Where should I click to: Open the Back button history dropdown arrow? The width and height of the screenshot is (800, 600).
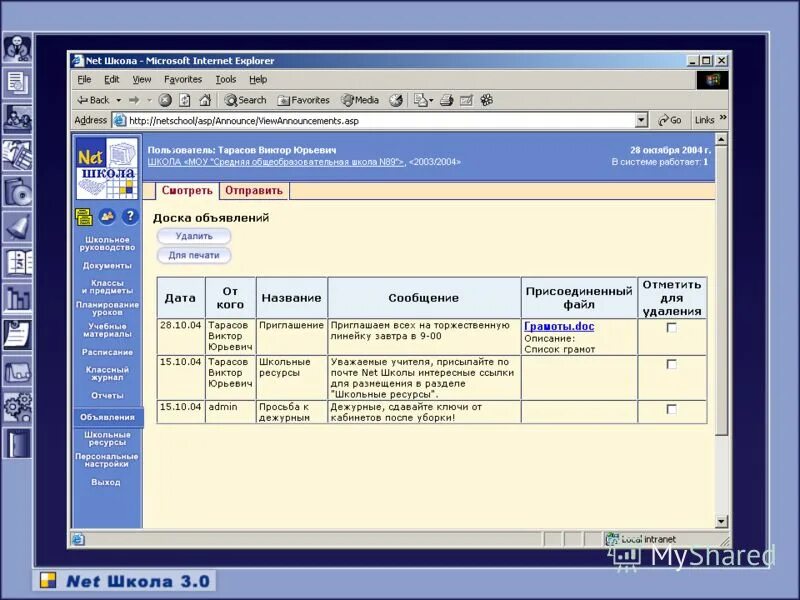click(x=119, y=100)
